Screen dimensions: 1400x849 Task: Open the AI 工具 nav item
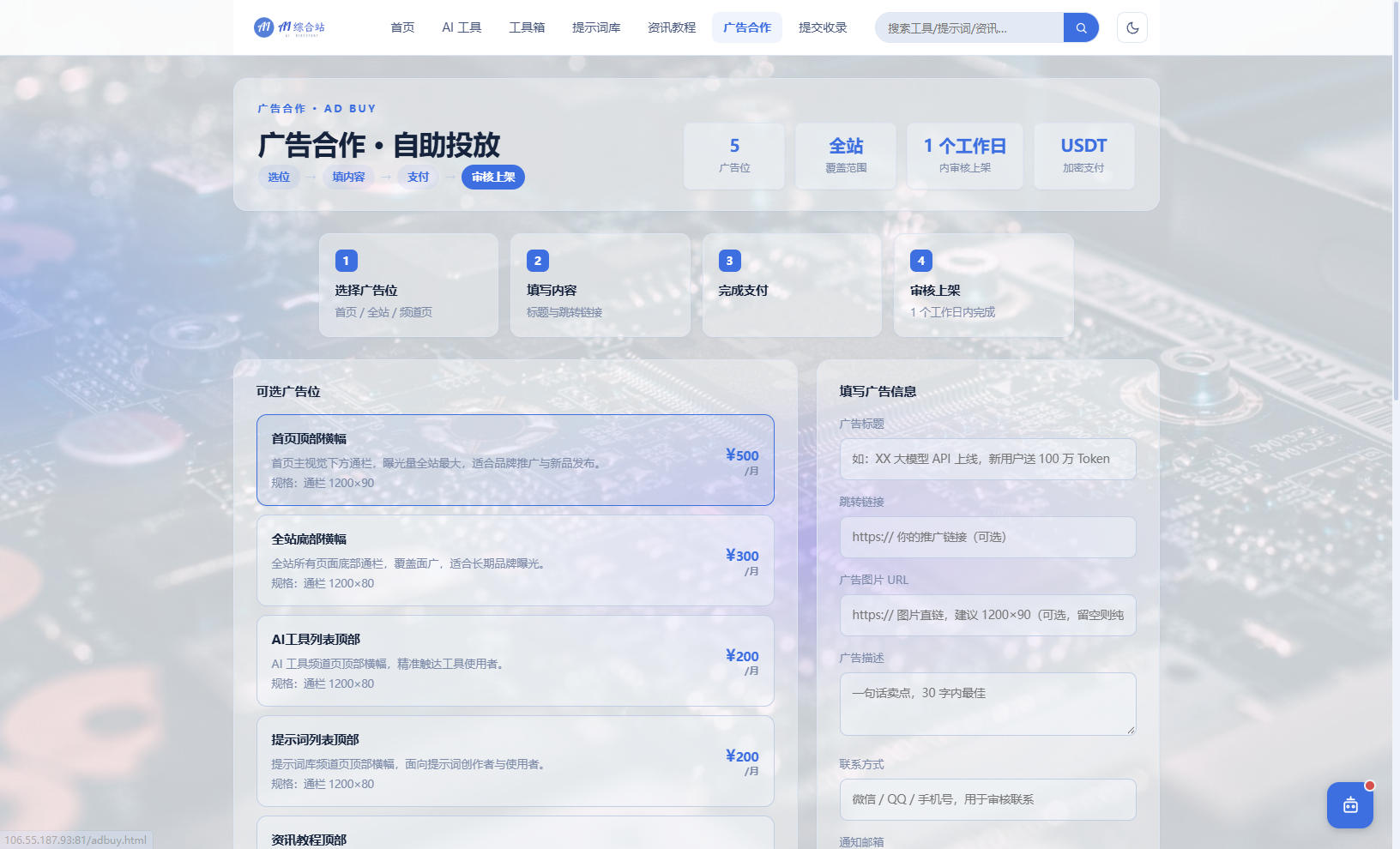tap(462, 27)
